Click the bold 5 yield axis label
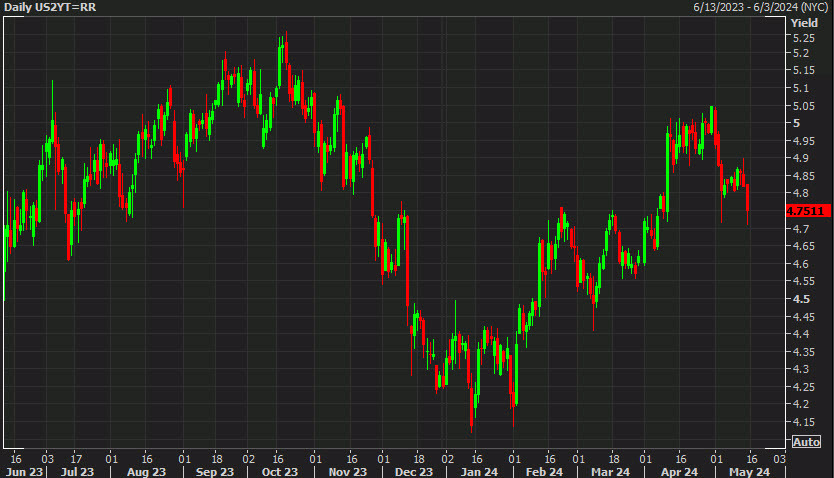Viewport: 834px width, 478px height. coord(796,123)
